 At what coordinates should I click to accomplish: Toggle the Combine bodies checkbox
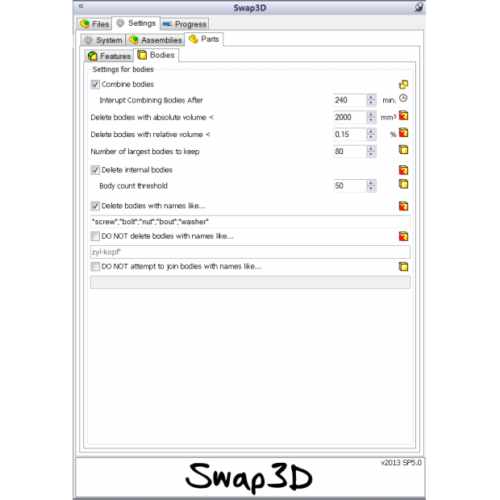pyautogui.click(x=95, y=84)
